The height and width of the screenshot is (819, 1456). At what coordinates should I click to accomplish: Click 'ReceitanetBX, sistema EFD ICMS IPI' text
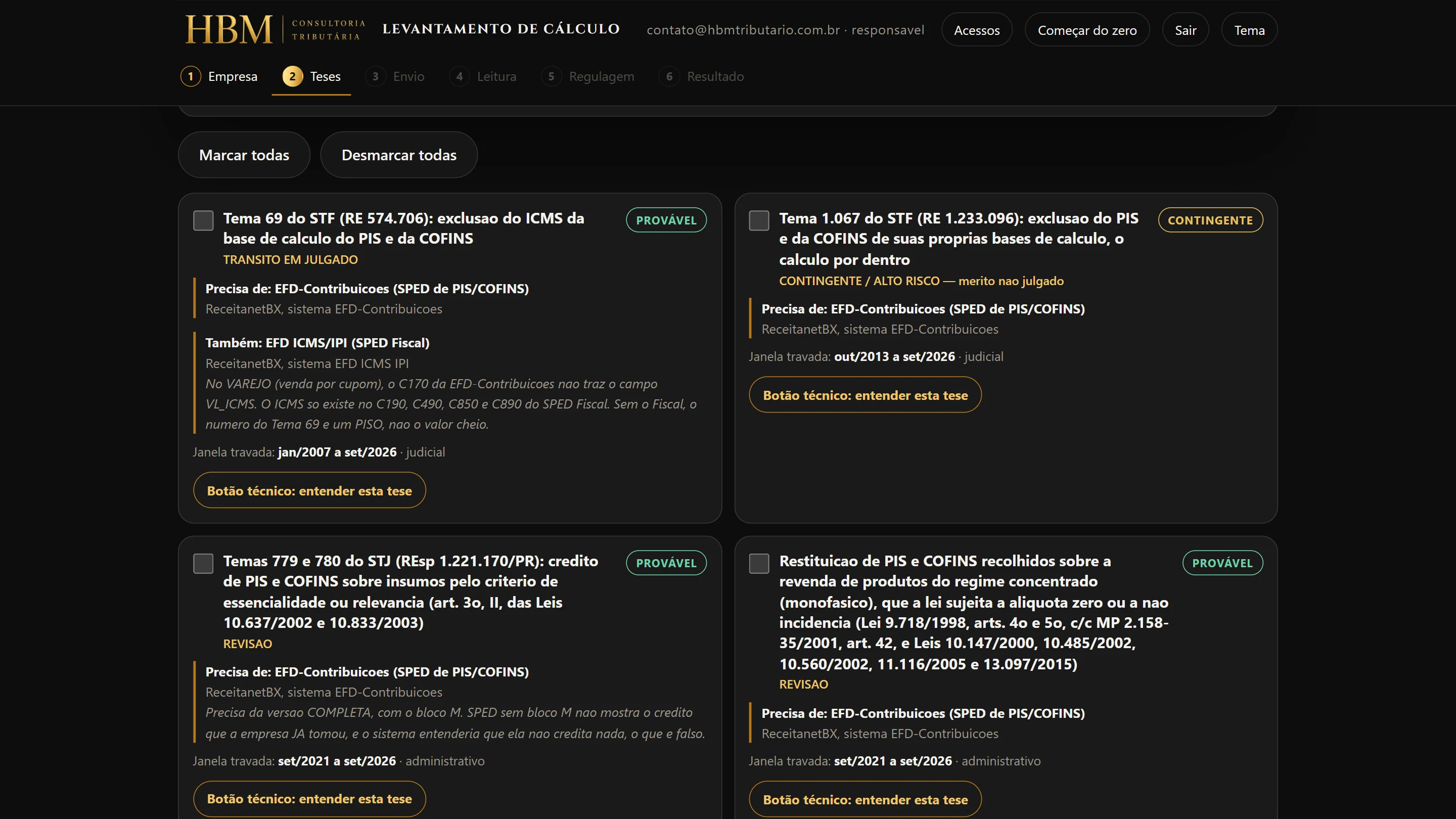coord(307,363)
